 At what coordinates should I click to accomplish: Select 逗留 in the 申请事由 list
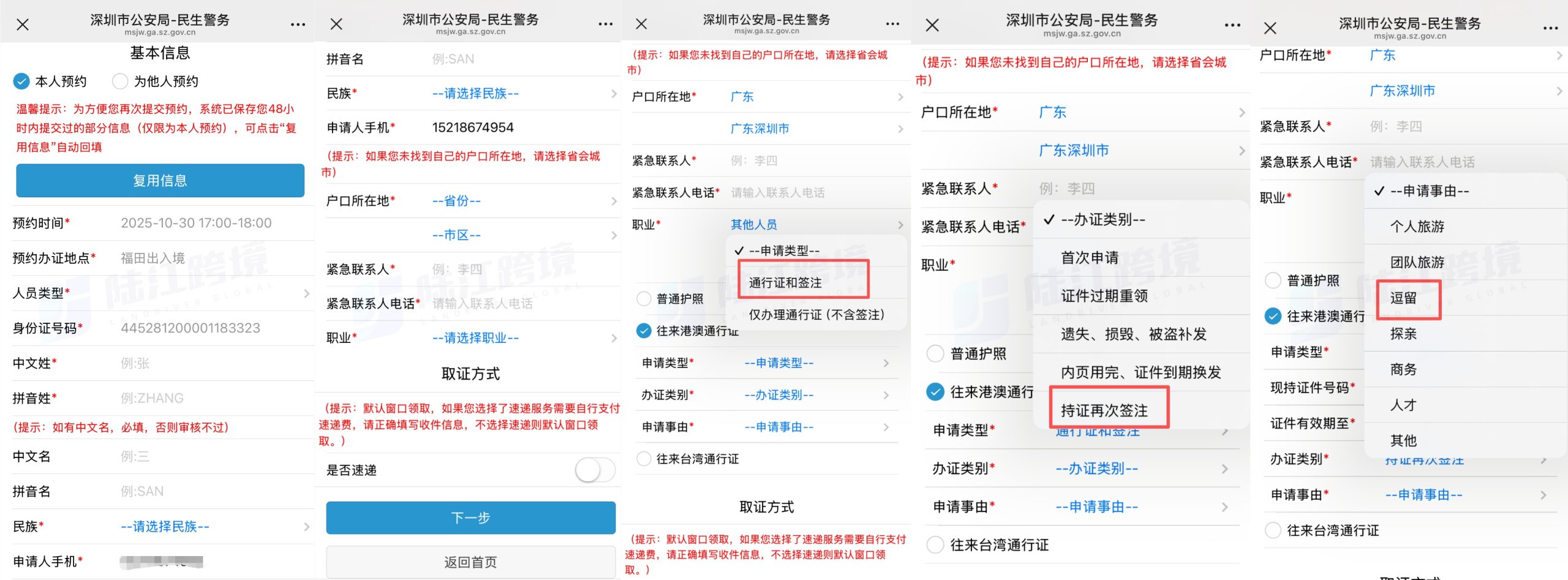click(1403, 298)
